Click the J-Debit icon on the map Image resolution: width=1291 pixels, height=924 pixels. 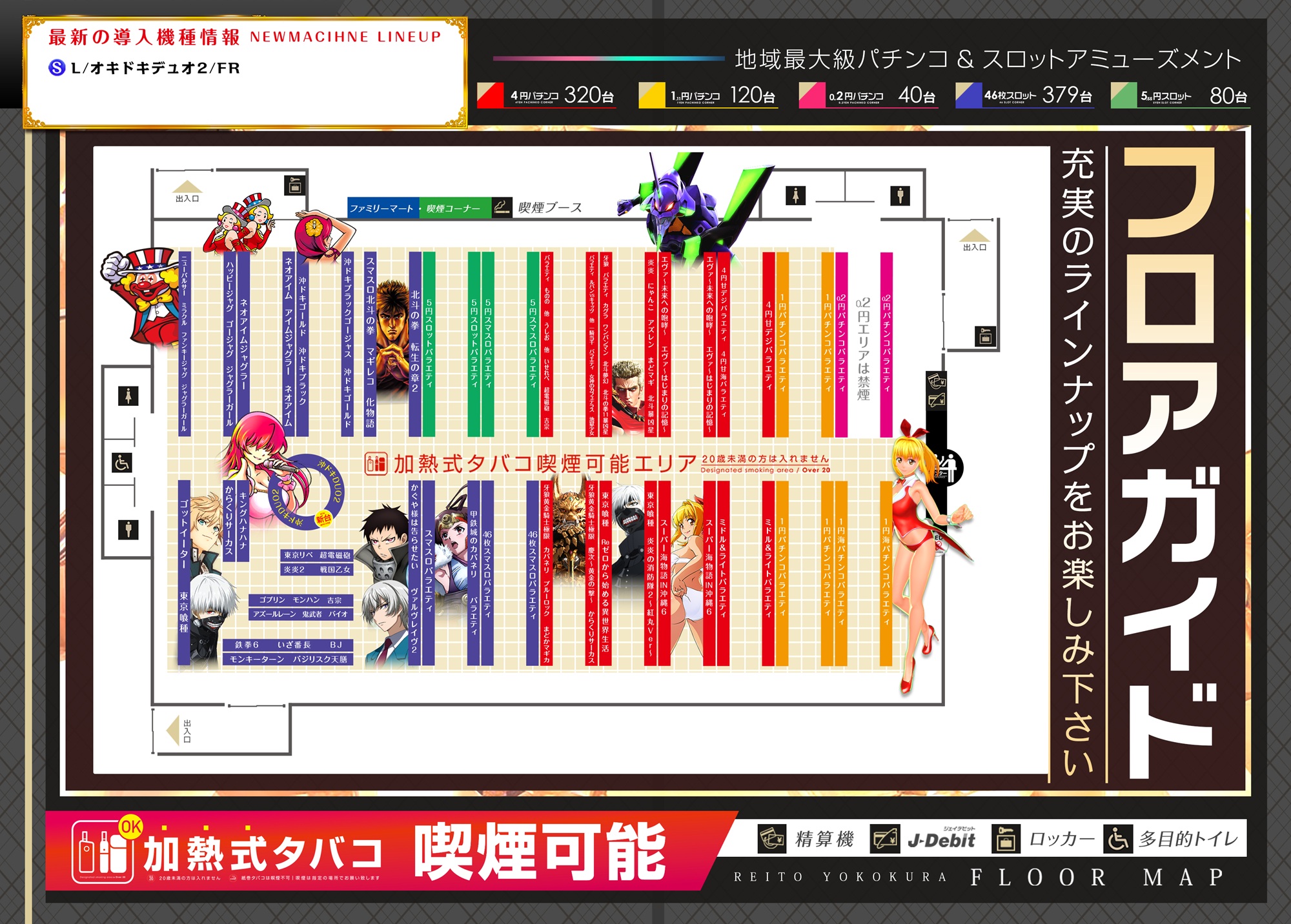pyautogui.click(x=936, y=401)
